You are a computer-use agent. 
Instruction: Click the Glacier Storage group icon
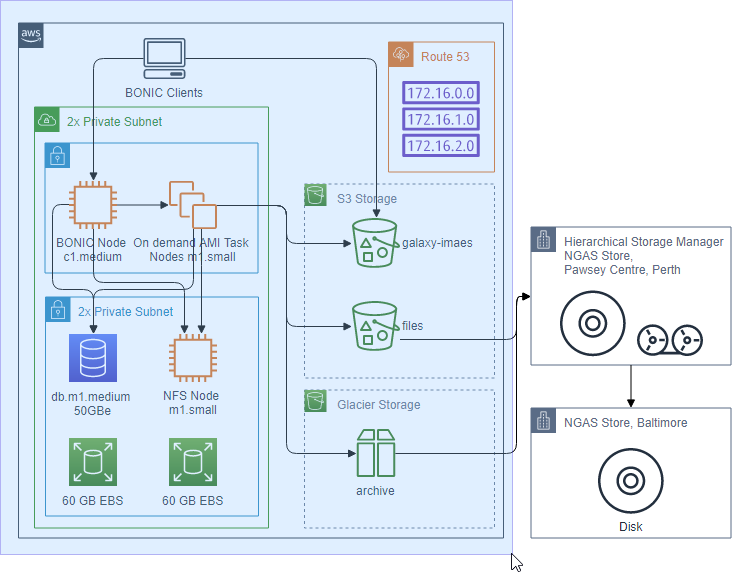click(316, 401)
